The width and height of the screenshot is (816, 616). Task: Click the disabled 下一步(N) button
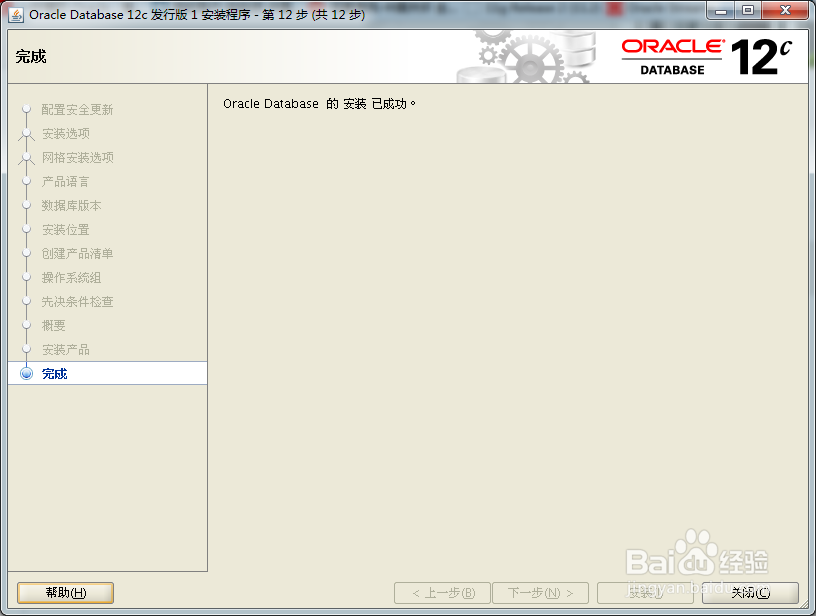[540, 592]
